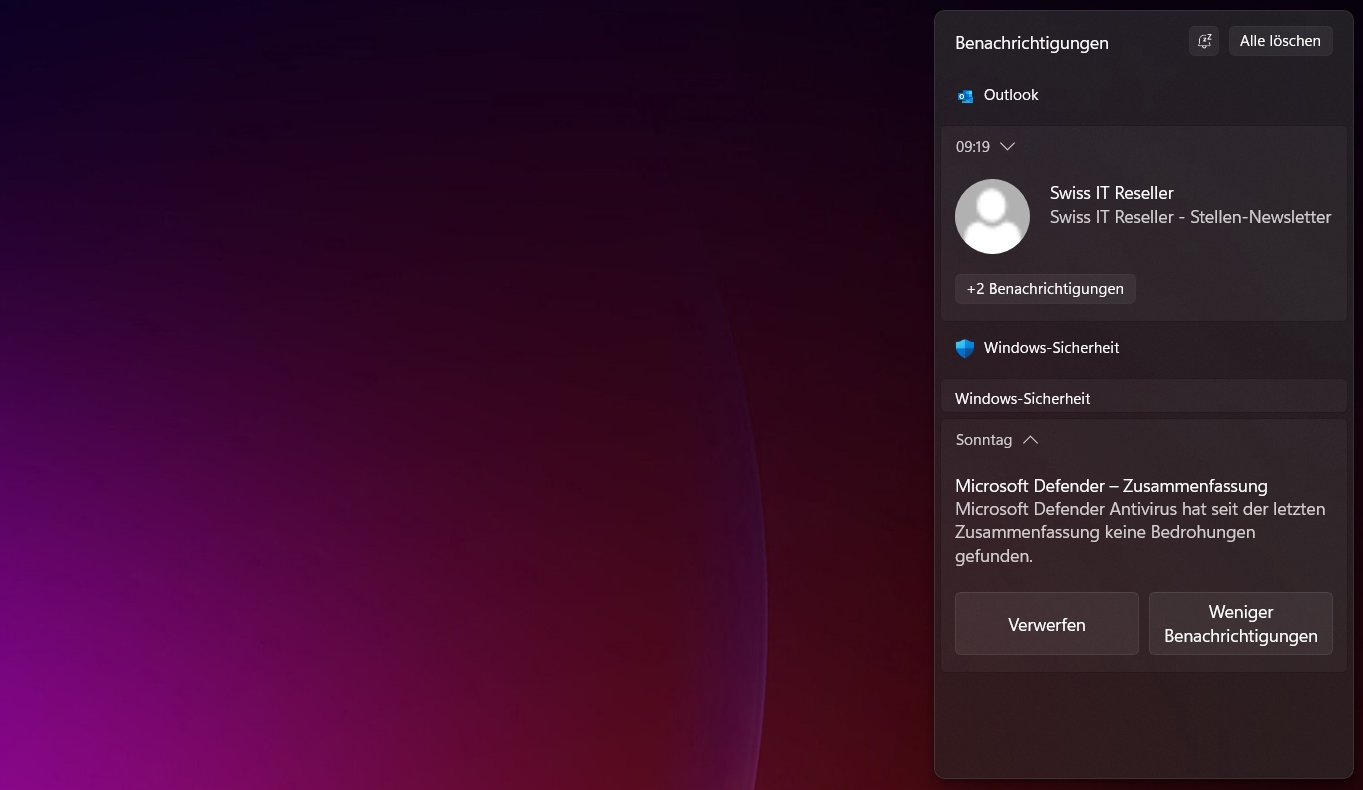Click the Swiss IT Reseller sender name
The height and width of the screenshot is (790, 1363).
tap(1111, 193)
